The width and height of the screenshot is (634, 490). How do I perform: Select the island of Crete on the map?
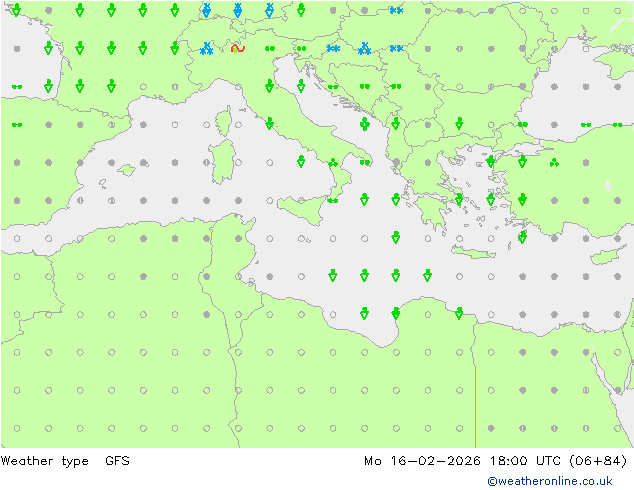pyautogui.click(x=473, y=252)
